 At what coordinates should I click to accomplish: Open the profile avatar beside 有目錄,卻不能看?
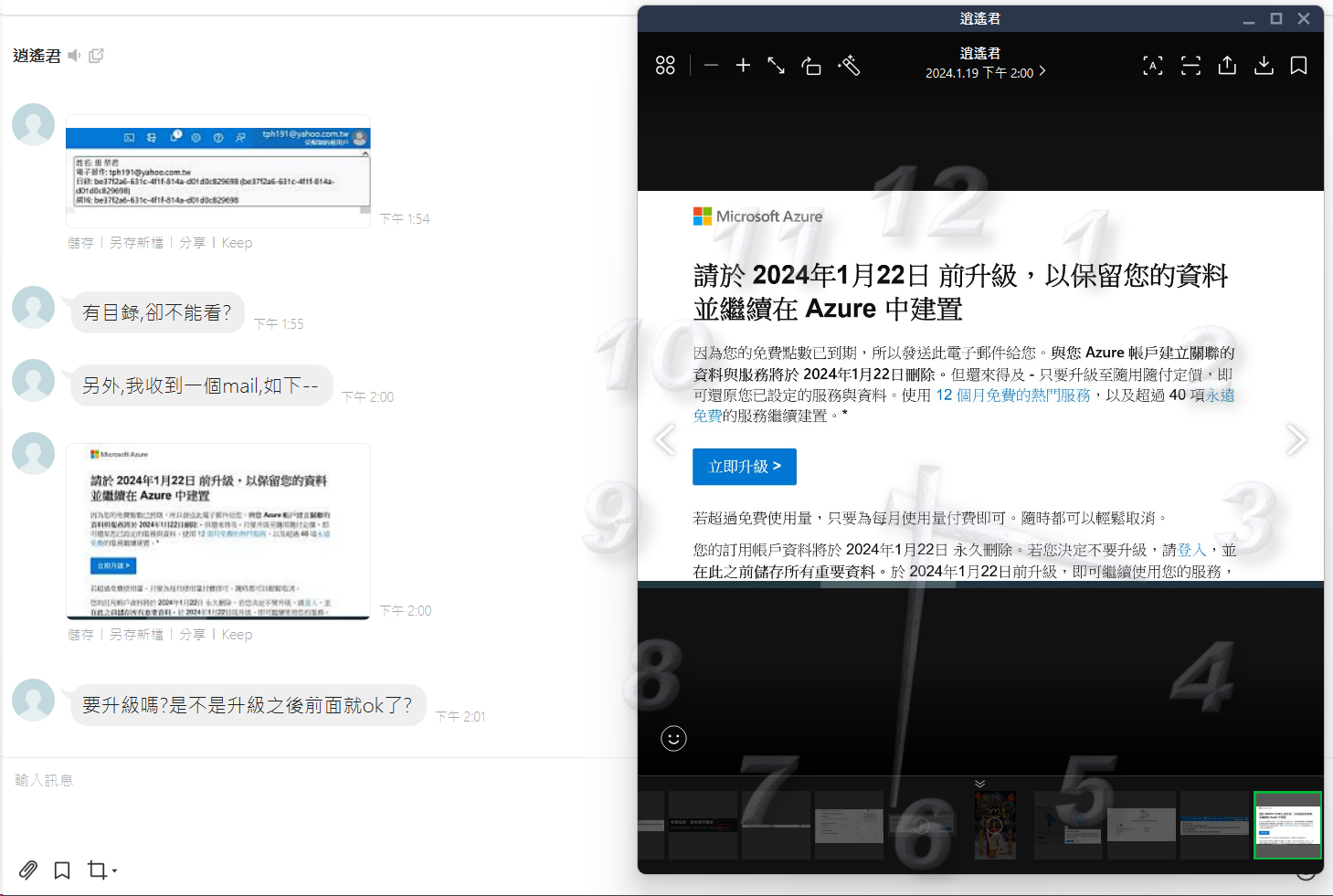[x=34, y=307]
